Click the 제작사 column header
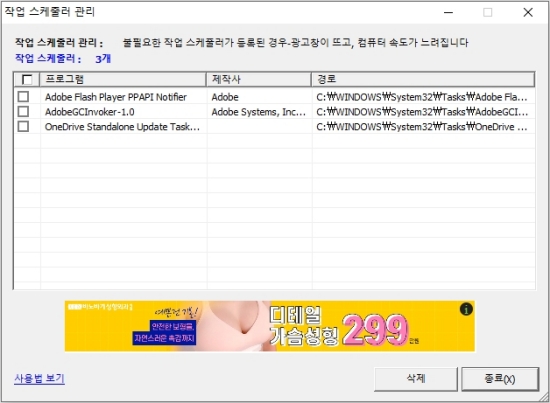550x403 pixels. 259,79
